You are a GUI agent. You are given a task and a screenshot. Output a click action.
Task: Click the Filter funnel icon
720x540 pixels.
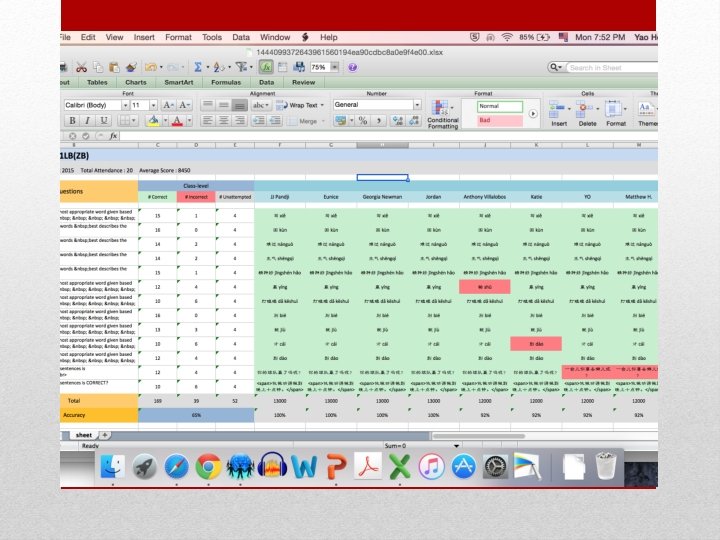point(242,68)
